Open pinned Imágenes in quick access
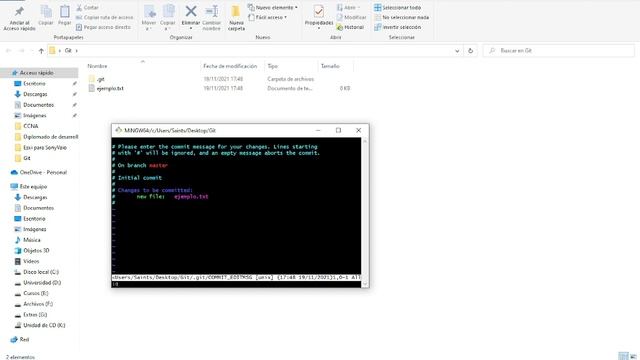Viewport: 640px width, 360px height. click(35, 116)
